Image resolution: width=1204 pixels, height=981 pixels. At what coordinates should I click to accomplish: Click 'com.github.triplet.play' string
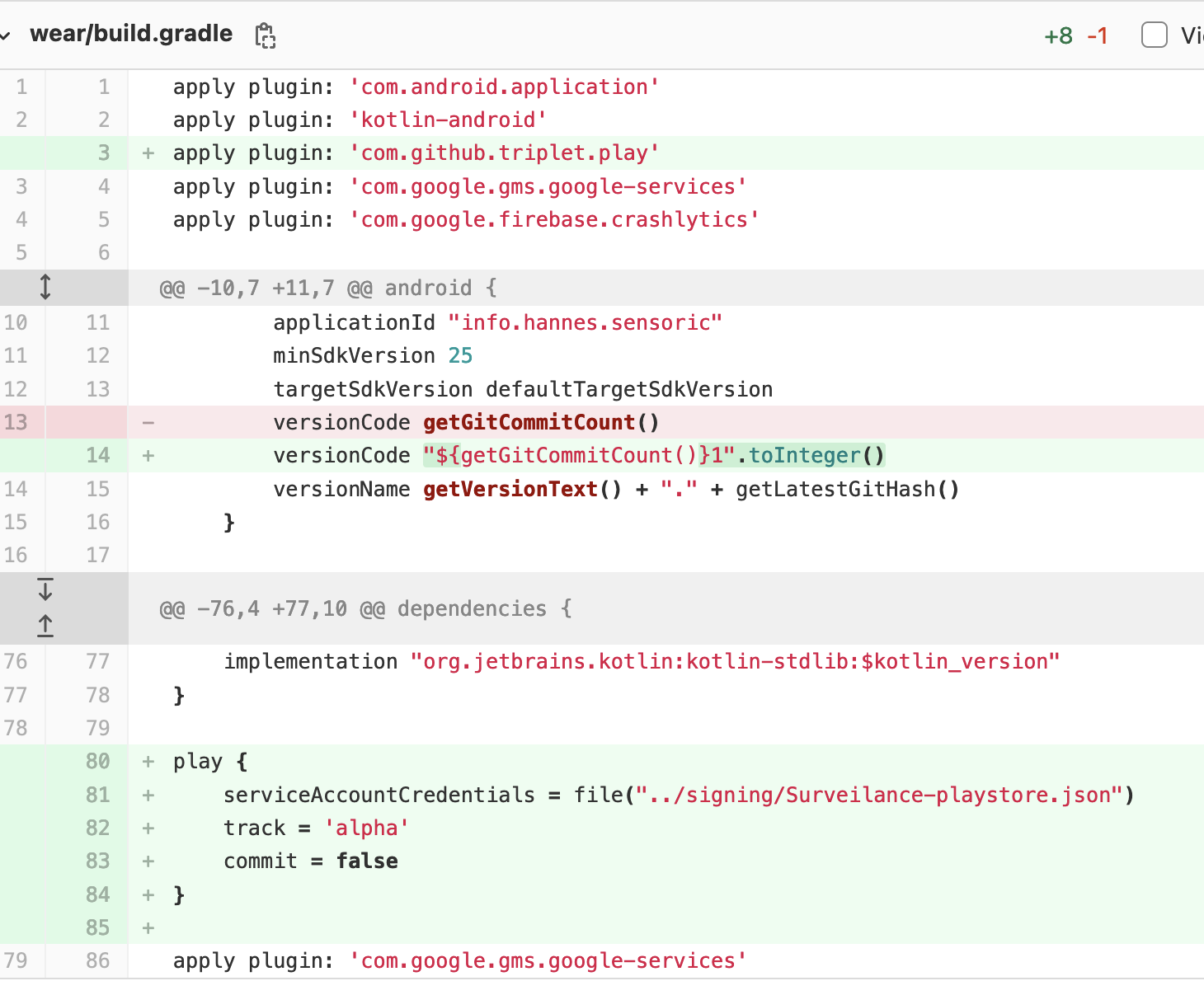pos(505,153)
